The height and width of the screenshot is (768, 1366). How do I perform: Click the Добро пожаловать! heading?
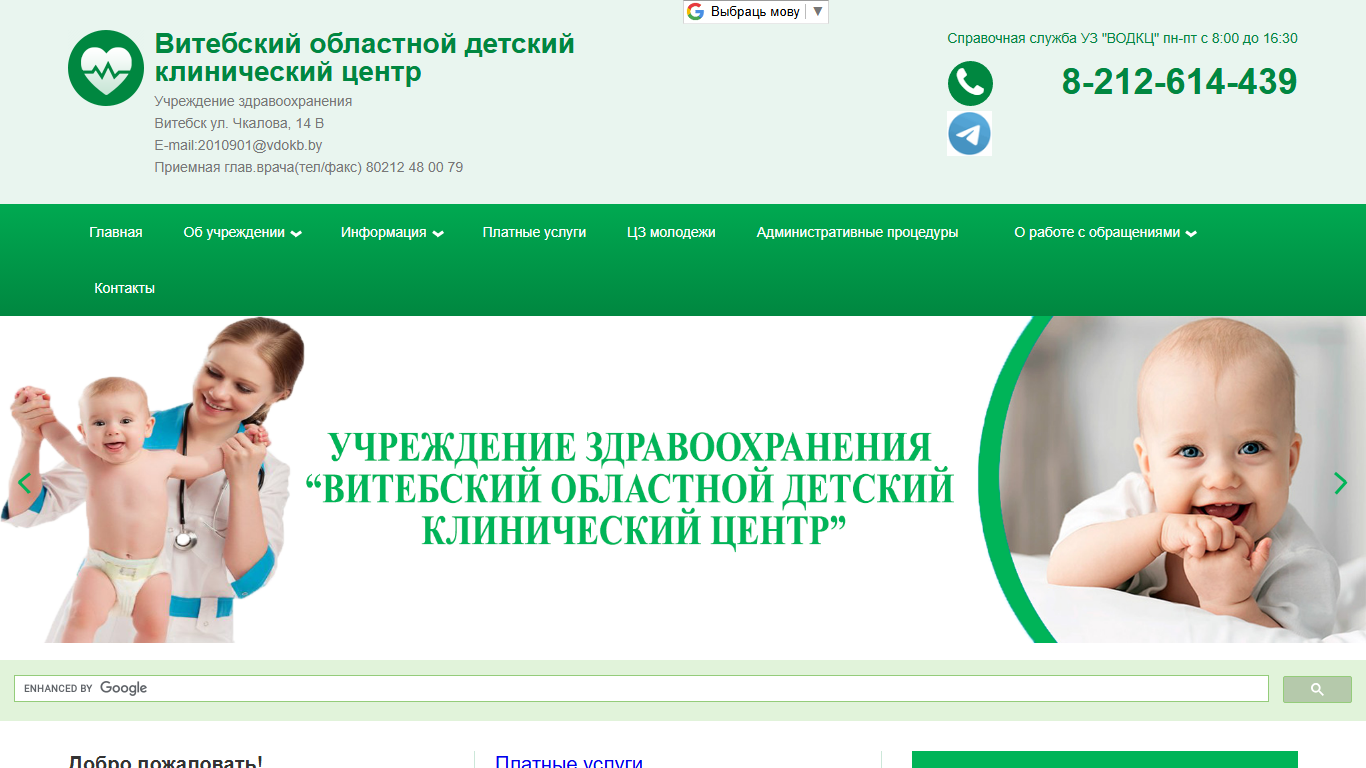tap(165, 762)
